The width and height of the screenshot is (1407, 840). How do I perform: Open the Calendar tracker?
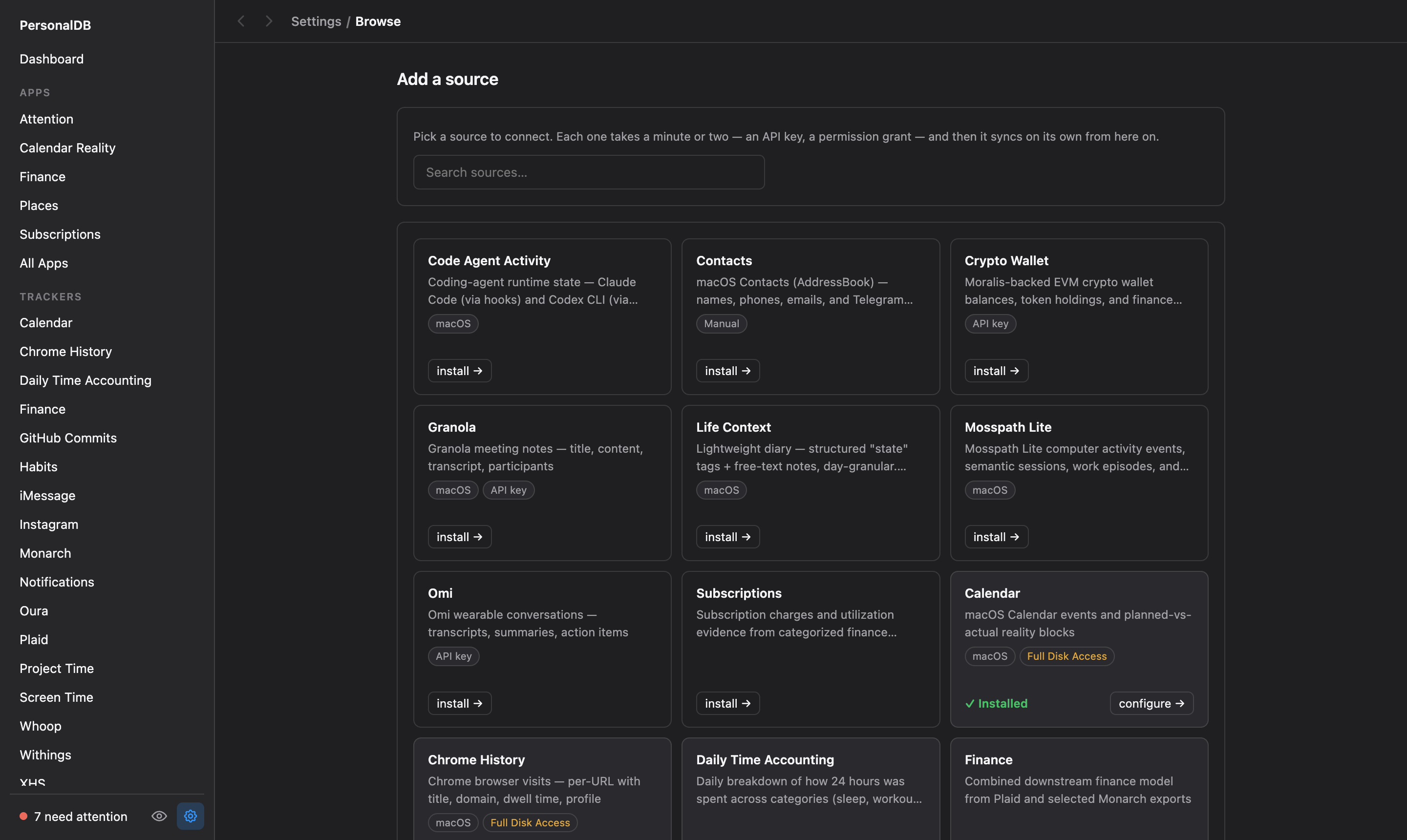(46, 323)
